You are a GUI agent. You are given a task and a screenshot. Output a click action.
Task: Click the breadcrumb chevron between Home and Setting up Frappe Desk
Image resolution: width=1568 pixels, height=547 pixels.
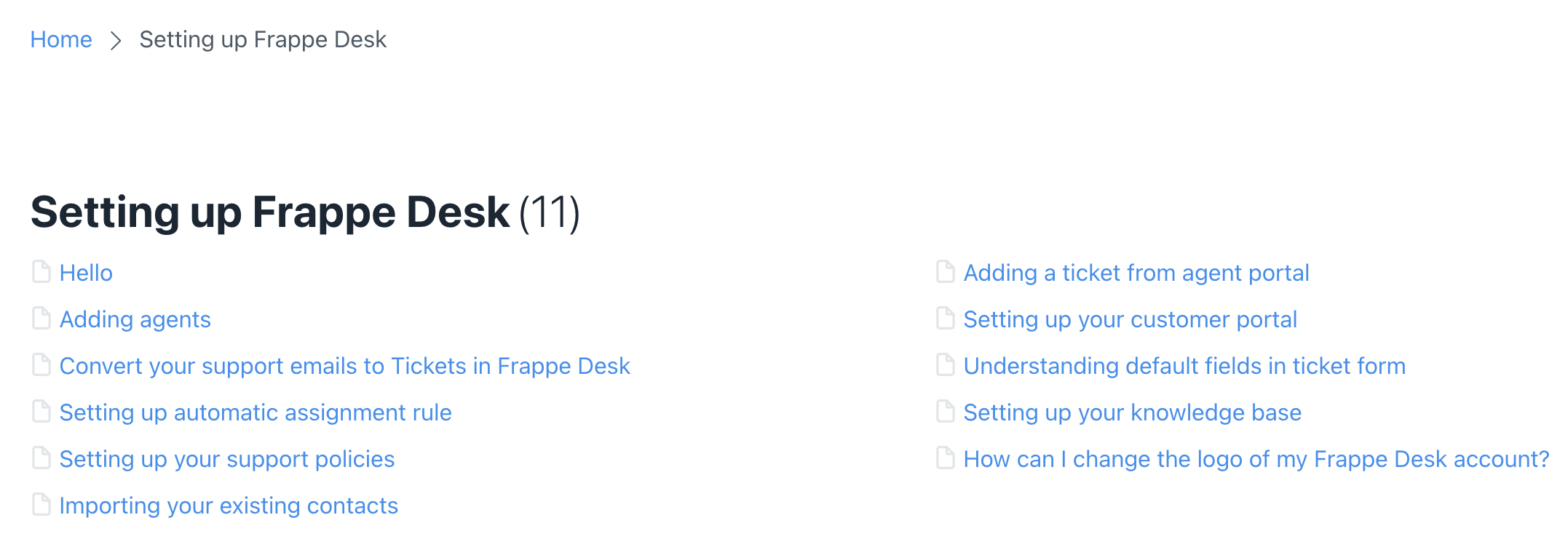pos(115,40)
